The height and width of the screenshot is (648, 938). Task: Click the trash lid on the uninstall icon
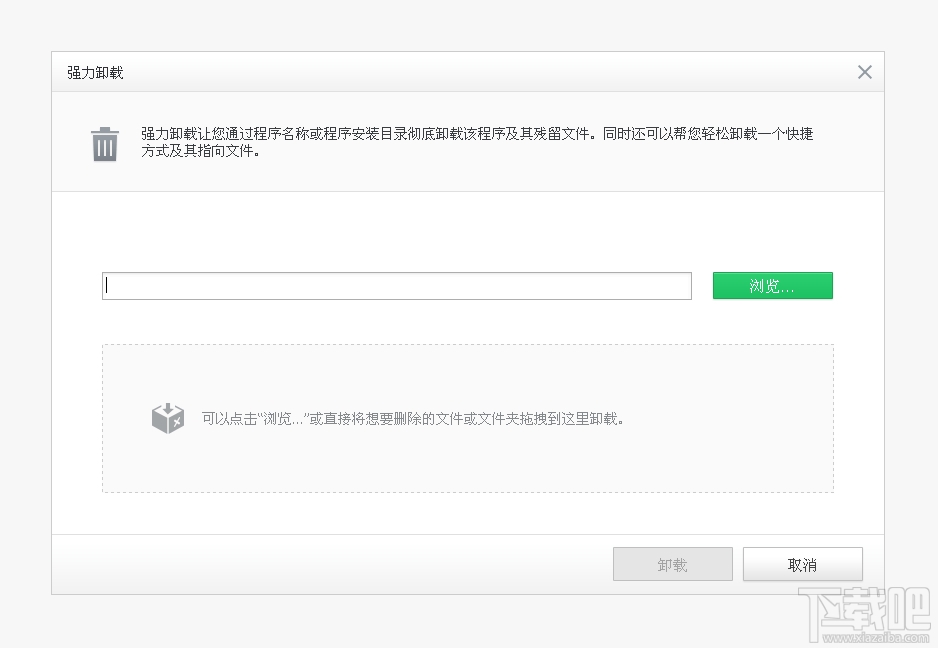point(104,129)
